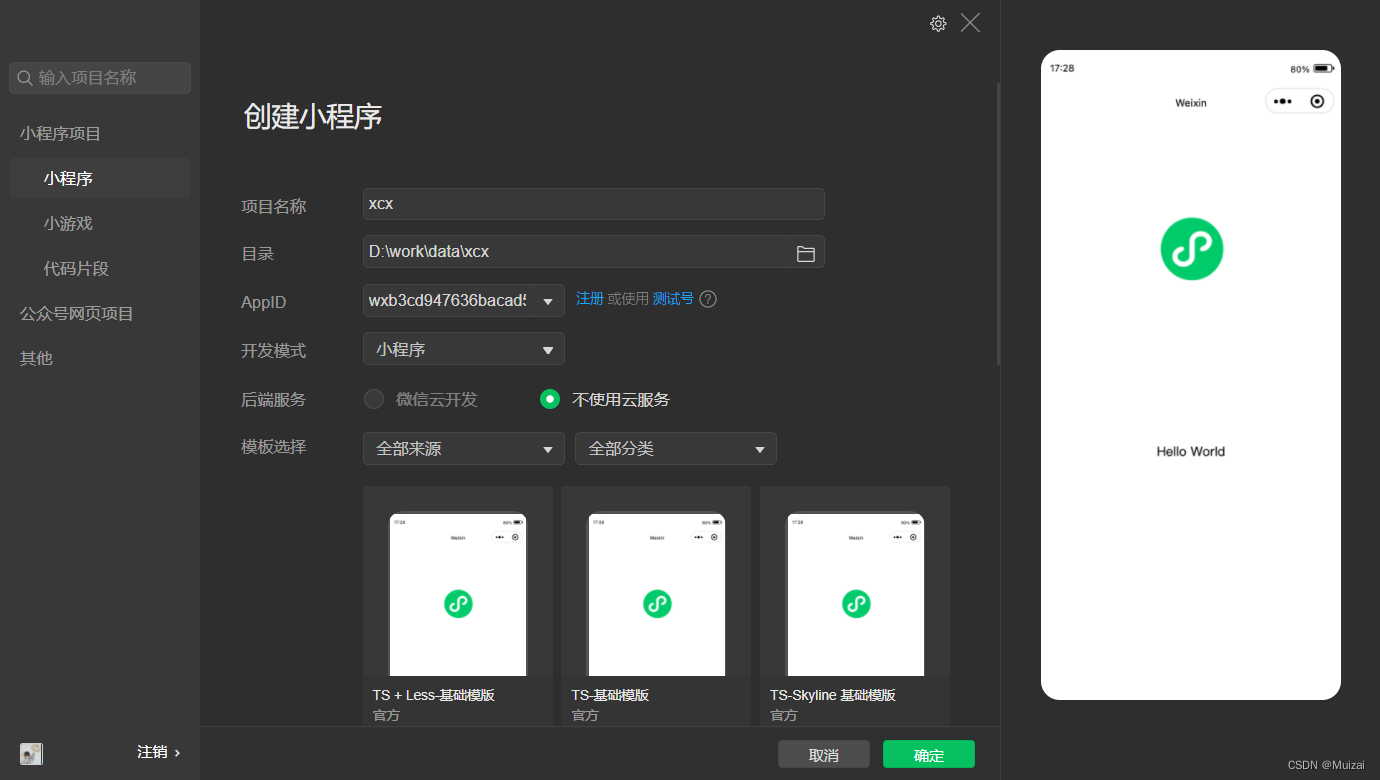Click the green mini program logo in preview
Image resolution: width=1380 pixels, height=780 pixels.
1191,248
